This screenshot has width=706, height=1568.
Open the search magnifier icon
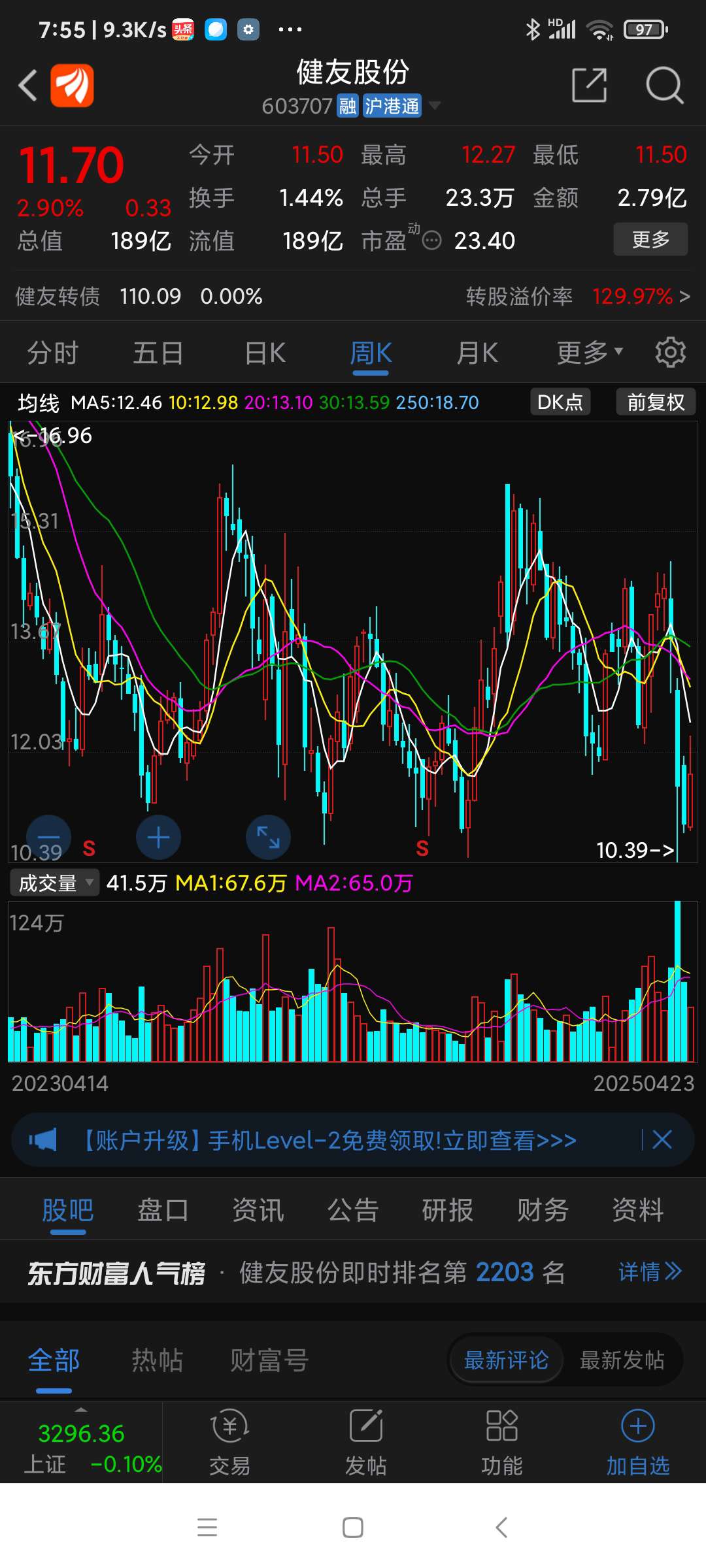click(x=664, y=85)
